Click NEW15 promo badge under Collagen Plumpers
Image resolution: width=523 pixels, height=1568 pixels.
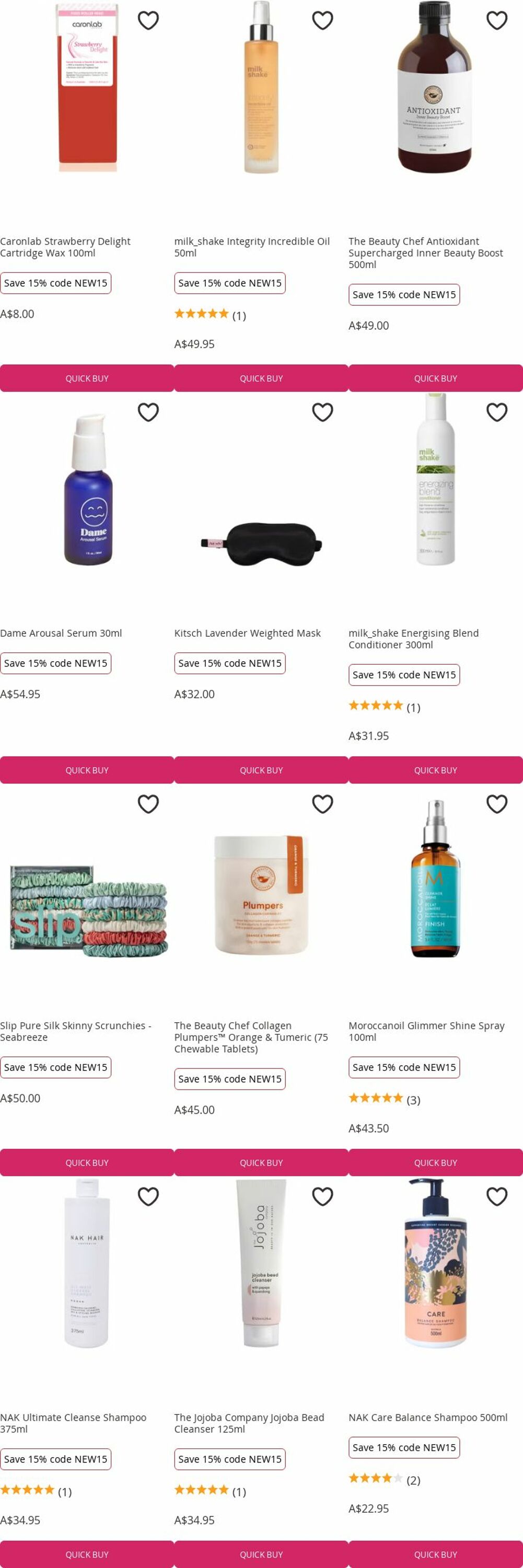[230, 1079]
